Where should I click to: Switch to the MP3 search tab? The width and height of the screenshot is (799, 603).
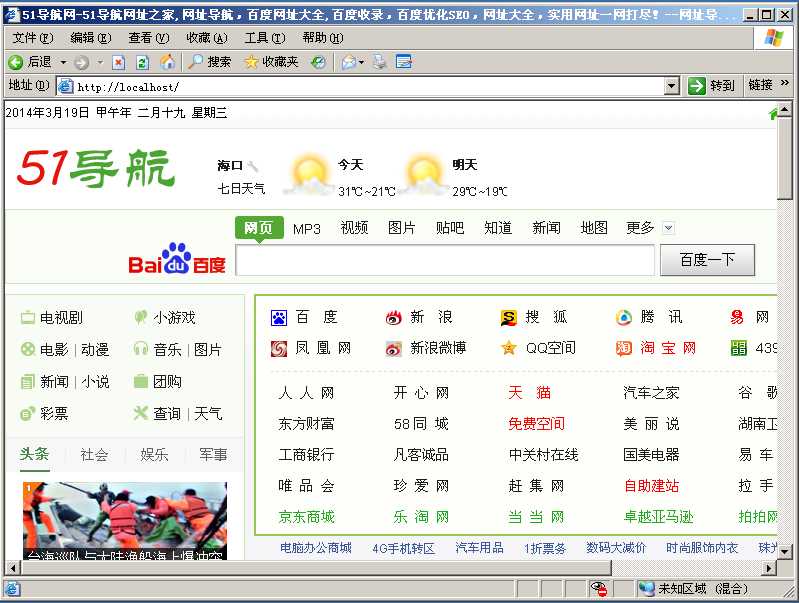(x=307, y=229)
